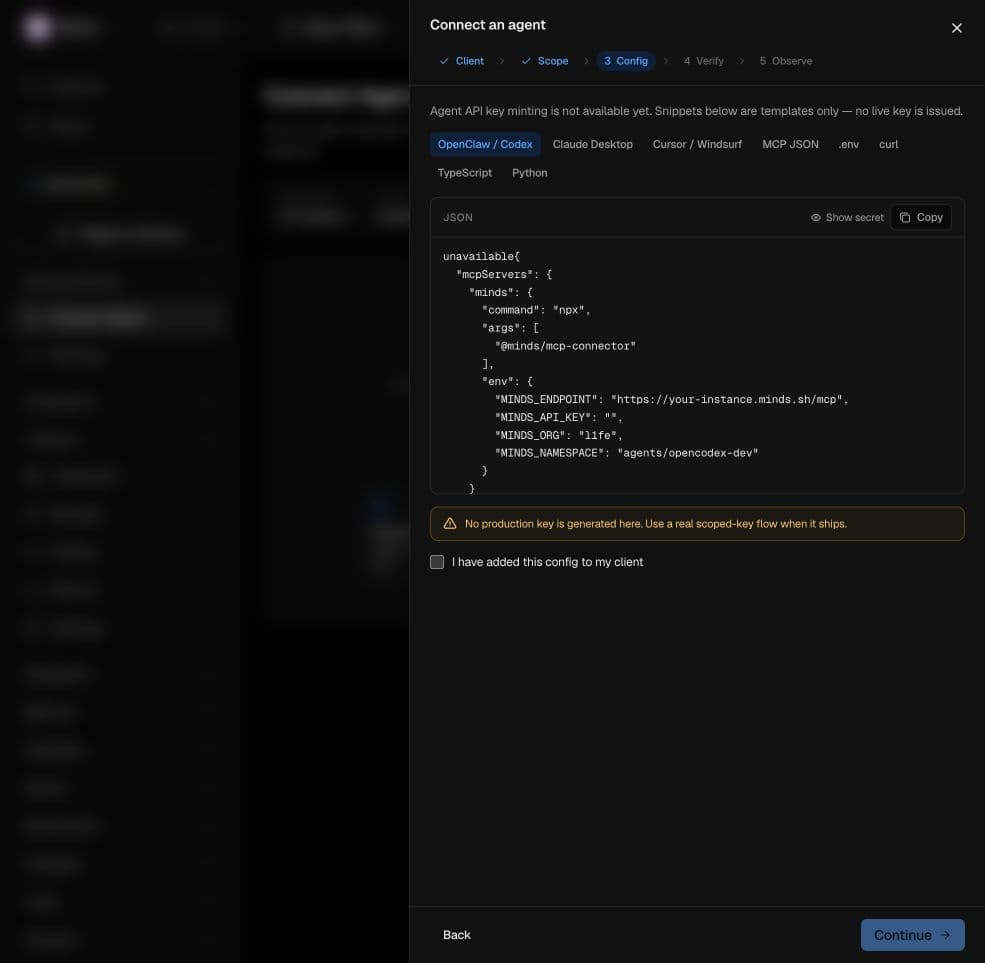Click the 'Connect an agent' heading
Screen dimensions: 985x963
(487, 25)
